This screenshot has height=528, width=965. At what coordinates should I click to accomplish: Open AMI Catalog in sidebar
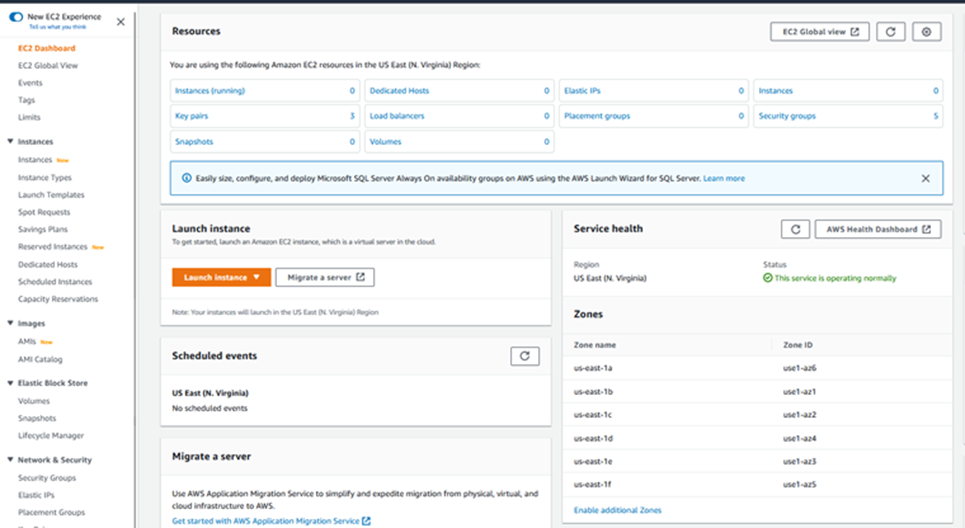pos(40,359)
